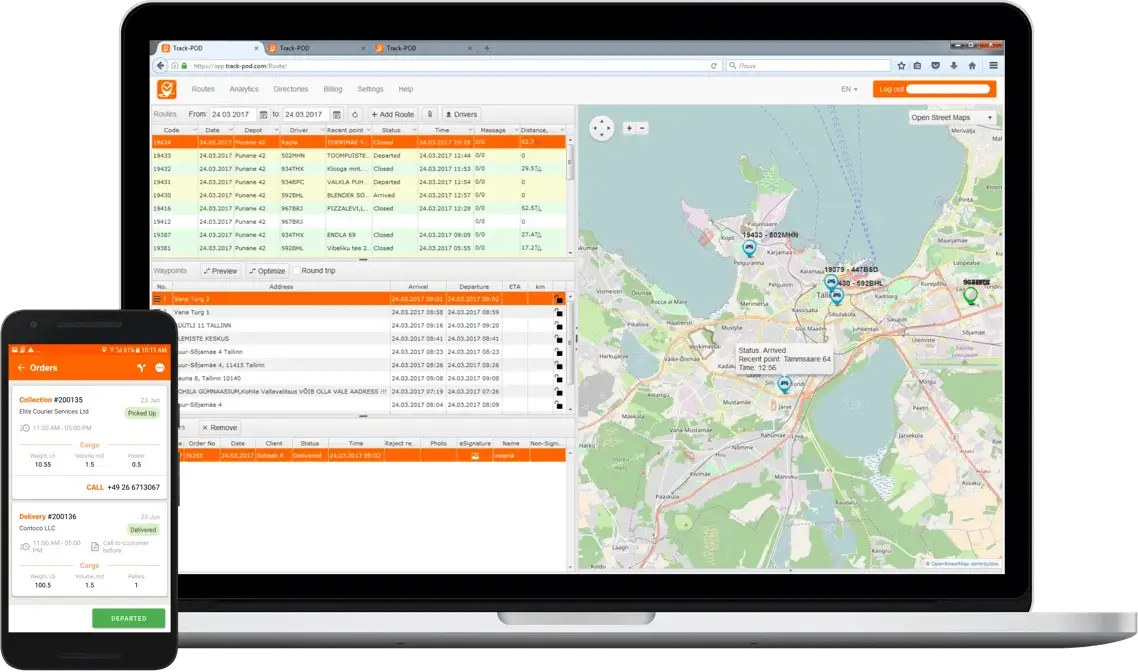Click the Log out button
Image resolution: width=1138 pixels, height=672 pixels.
tap(935, 89)
